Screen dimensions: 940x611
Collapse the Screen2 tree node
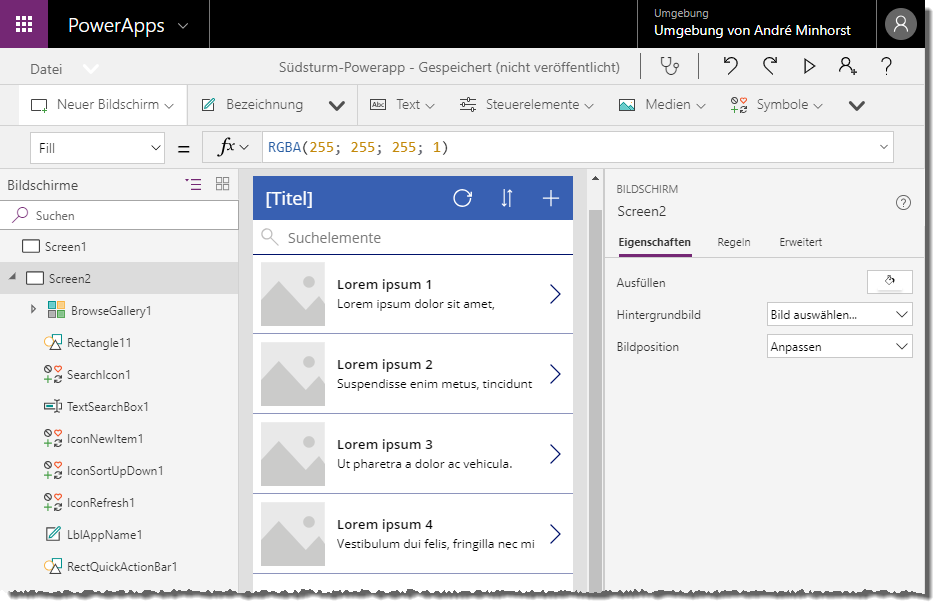tap(12, 278)
